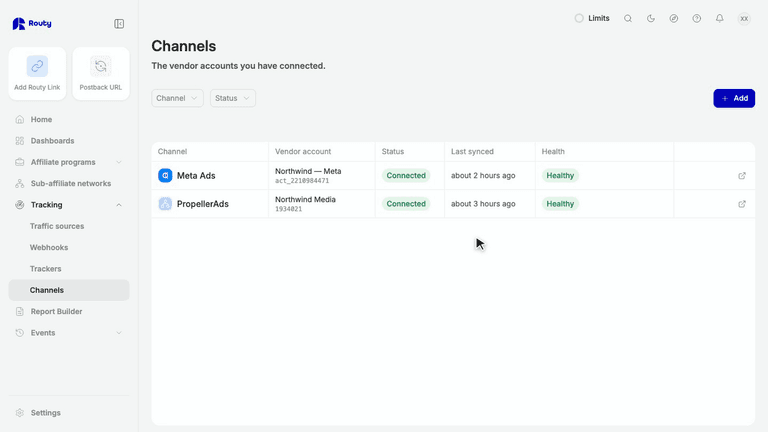Click Northwind Media vendor account
This screenshot has height=432, width=768.
[305, 199]
